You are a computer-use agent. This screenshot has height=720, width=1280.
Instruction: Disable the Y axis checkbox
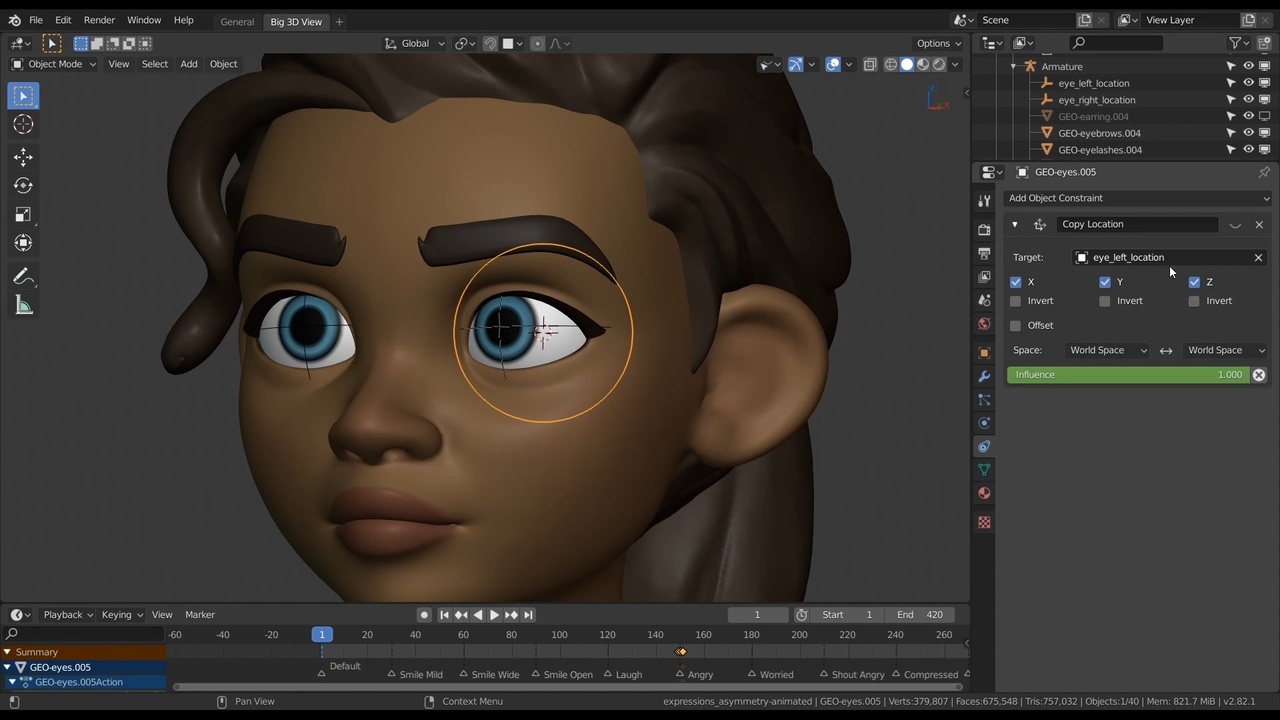pyautogui.click(x=1104, y=281)
